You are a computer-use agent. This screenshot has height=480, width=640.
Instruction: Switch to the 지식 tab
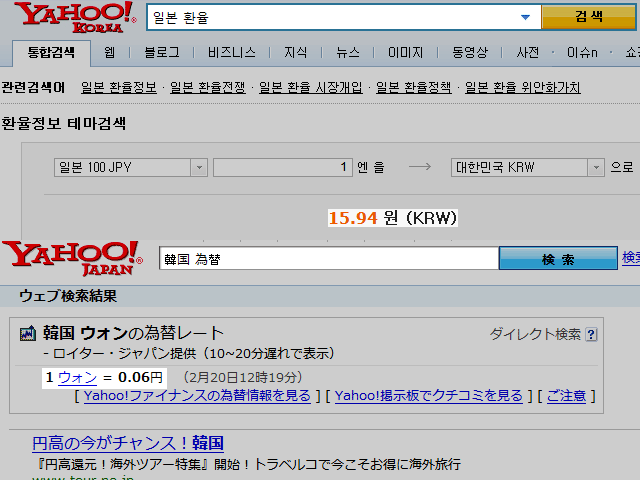[296, 52]
